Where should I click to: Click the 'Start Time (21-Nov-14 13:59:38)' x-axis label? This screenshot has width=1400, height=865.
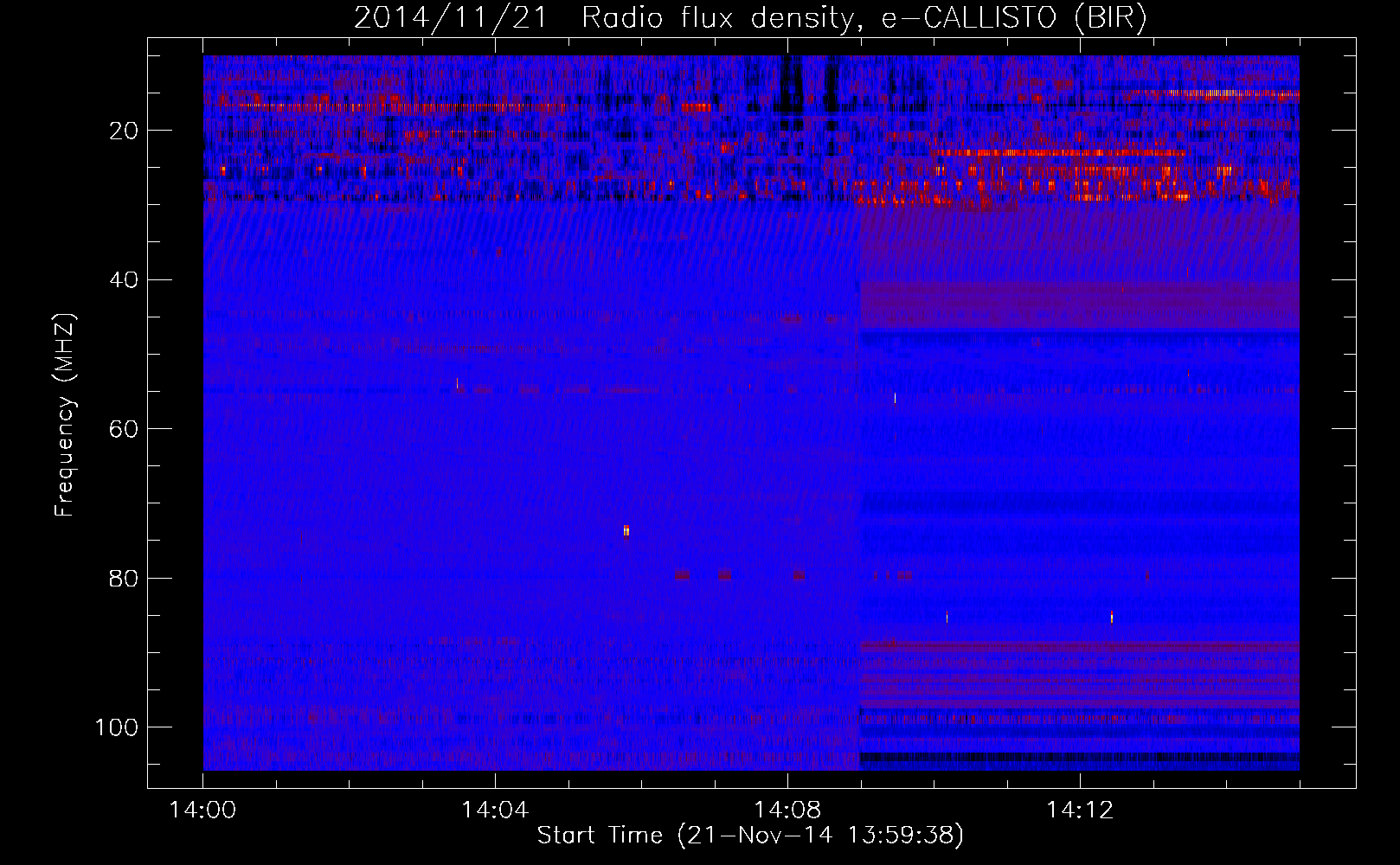coord(749,836)
